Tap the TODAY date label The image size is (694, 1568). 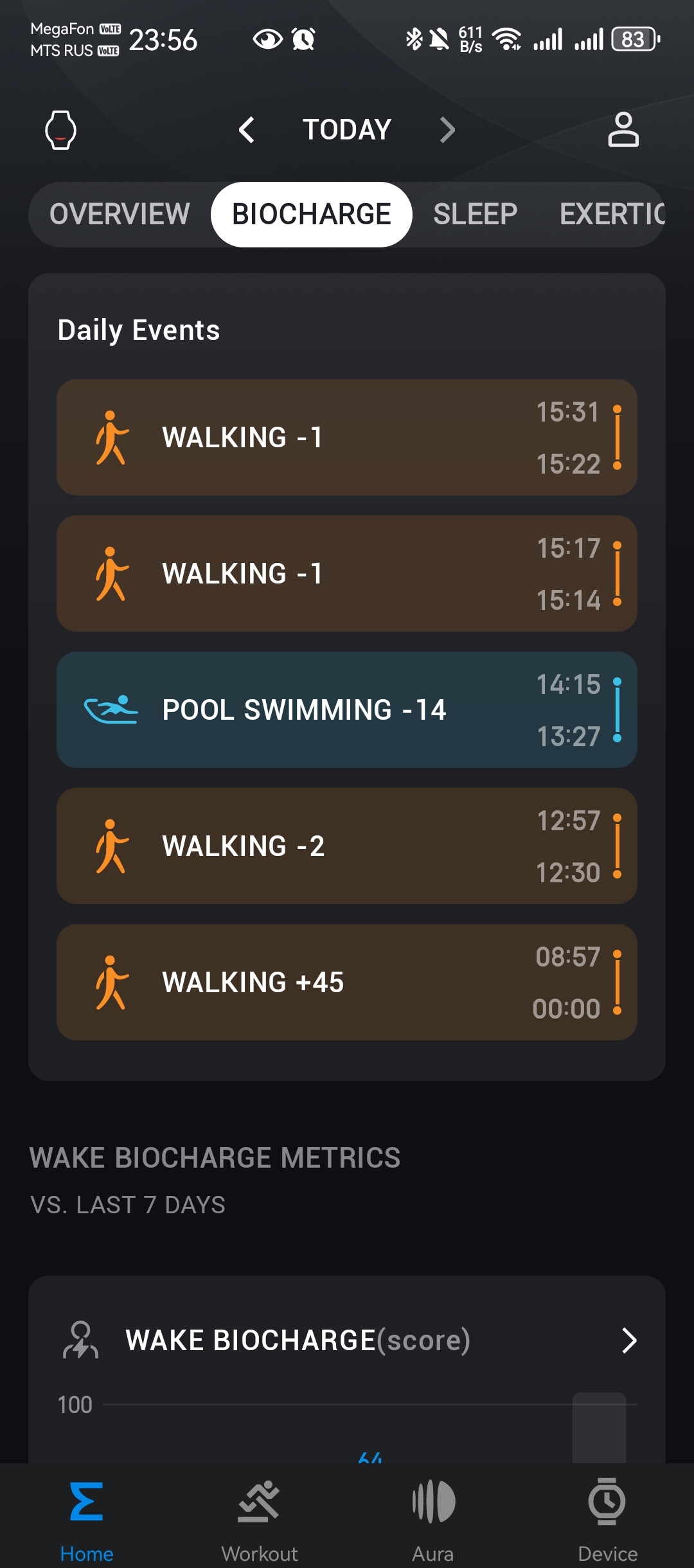click(347, 130)
